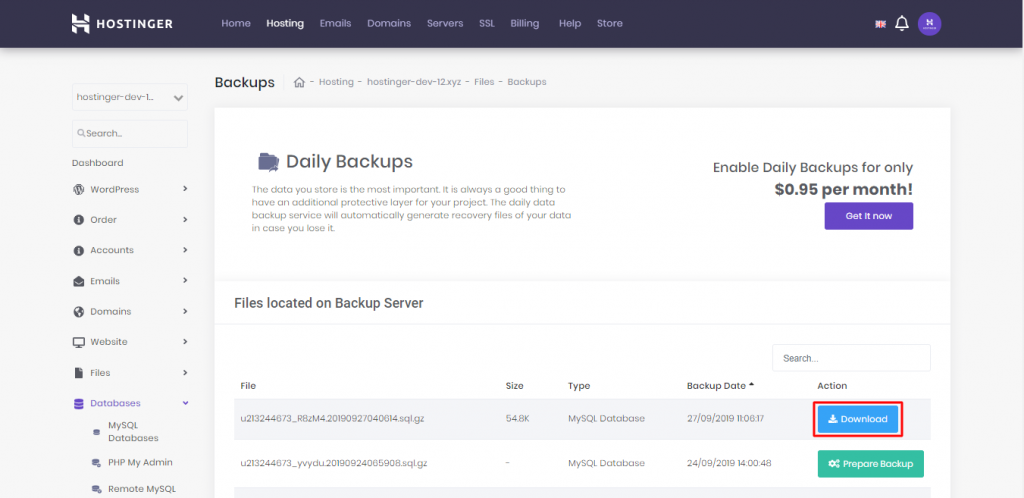Sort table by Type column header
The width and height of the screenshot is (1024, 498).
[579, 386]
